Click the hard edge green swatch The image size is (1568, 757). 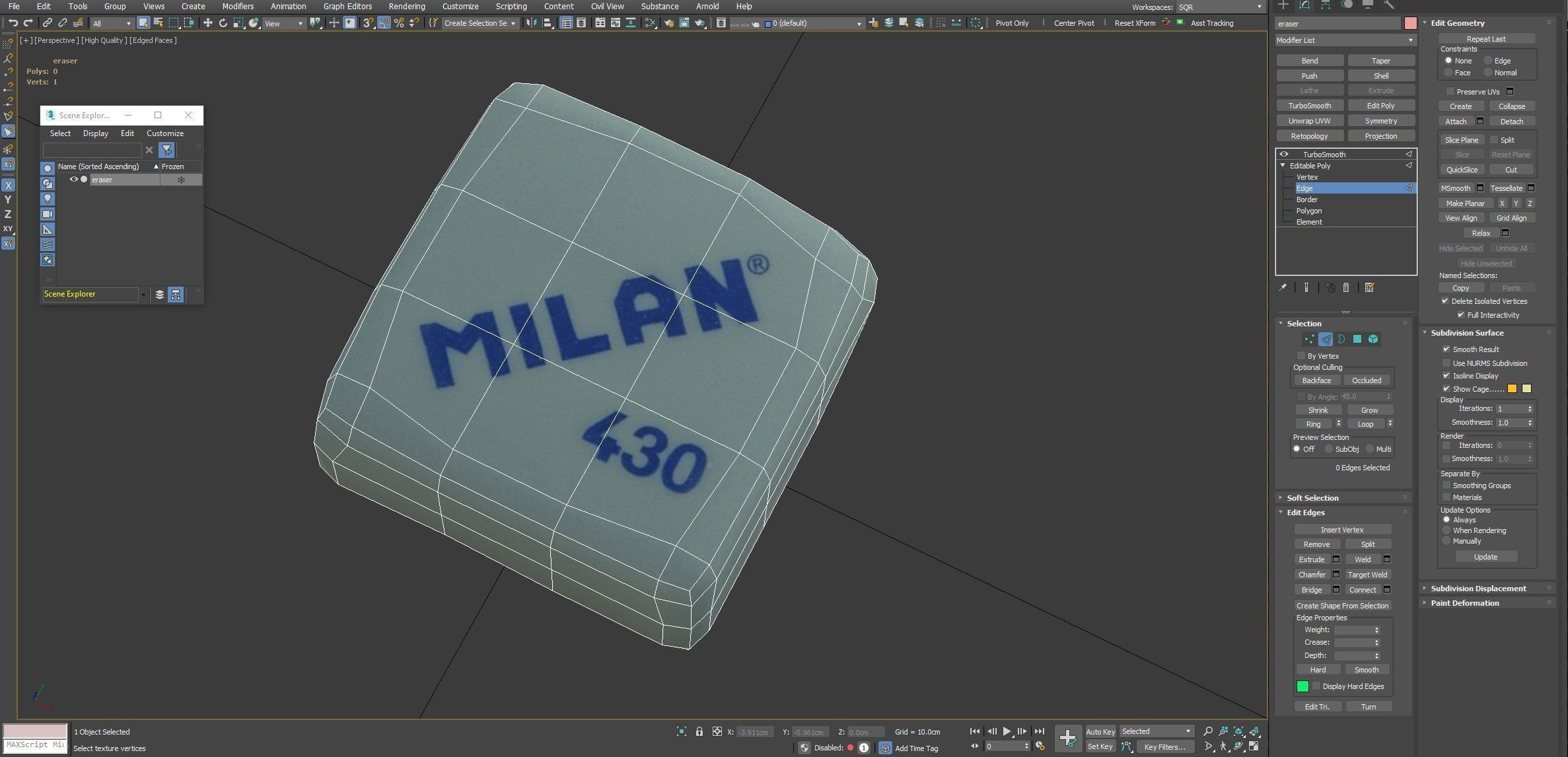[1302, 686]
